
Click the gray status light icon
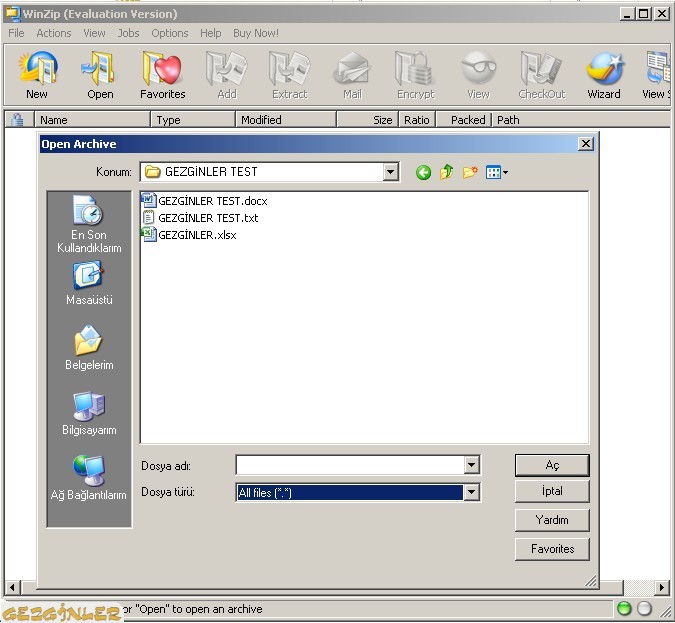644,608
